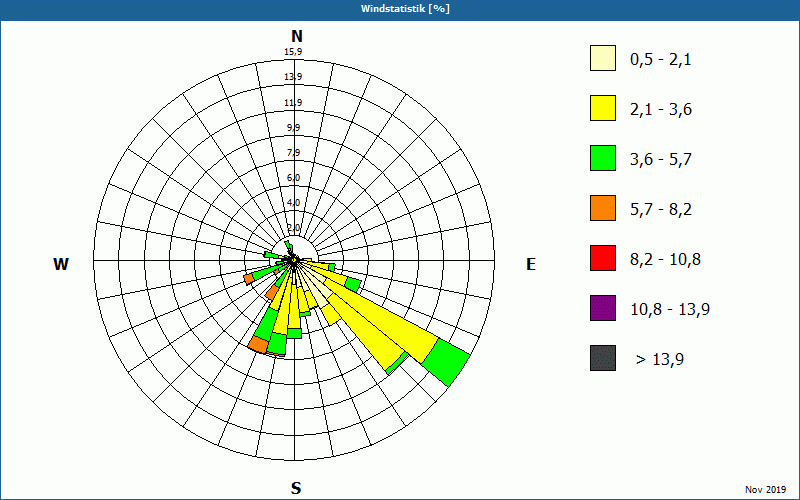Click the dark gray > 13,9 legend swatch
800x500 pixels.
[x=603, y=358]
